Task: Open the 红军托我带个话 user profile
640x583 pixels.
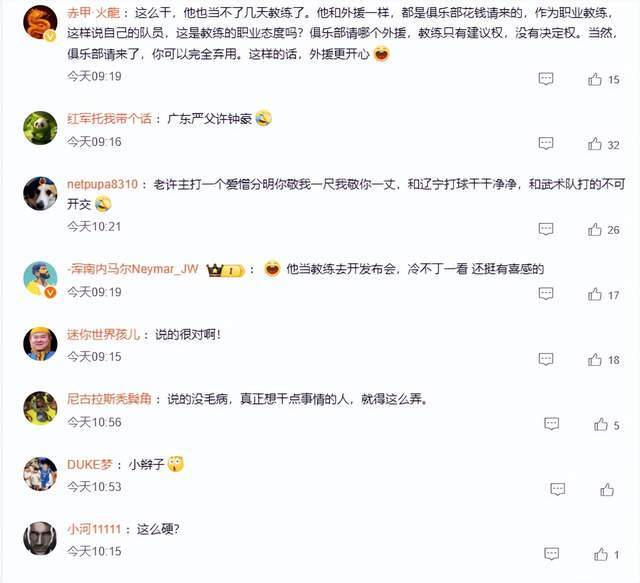Action: (109, 119)
